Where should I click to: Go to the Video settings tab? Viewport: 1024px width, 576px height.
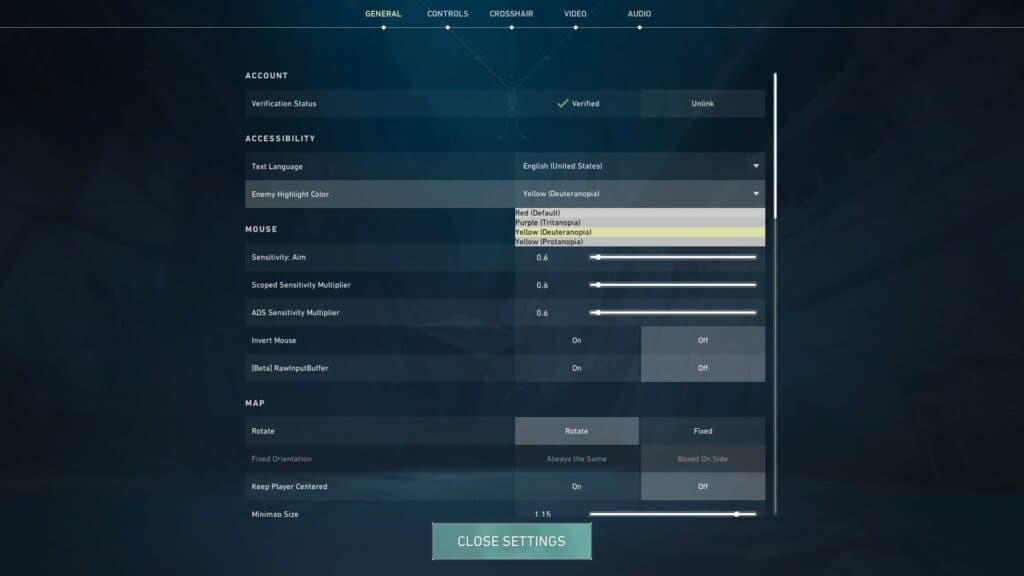pos(575,14)
